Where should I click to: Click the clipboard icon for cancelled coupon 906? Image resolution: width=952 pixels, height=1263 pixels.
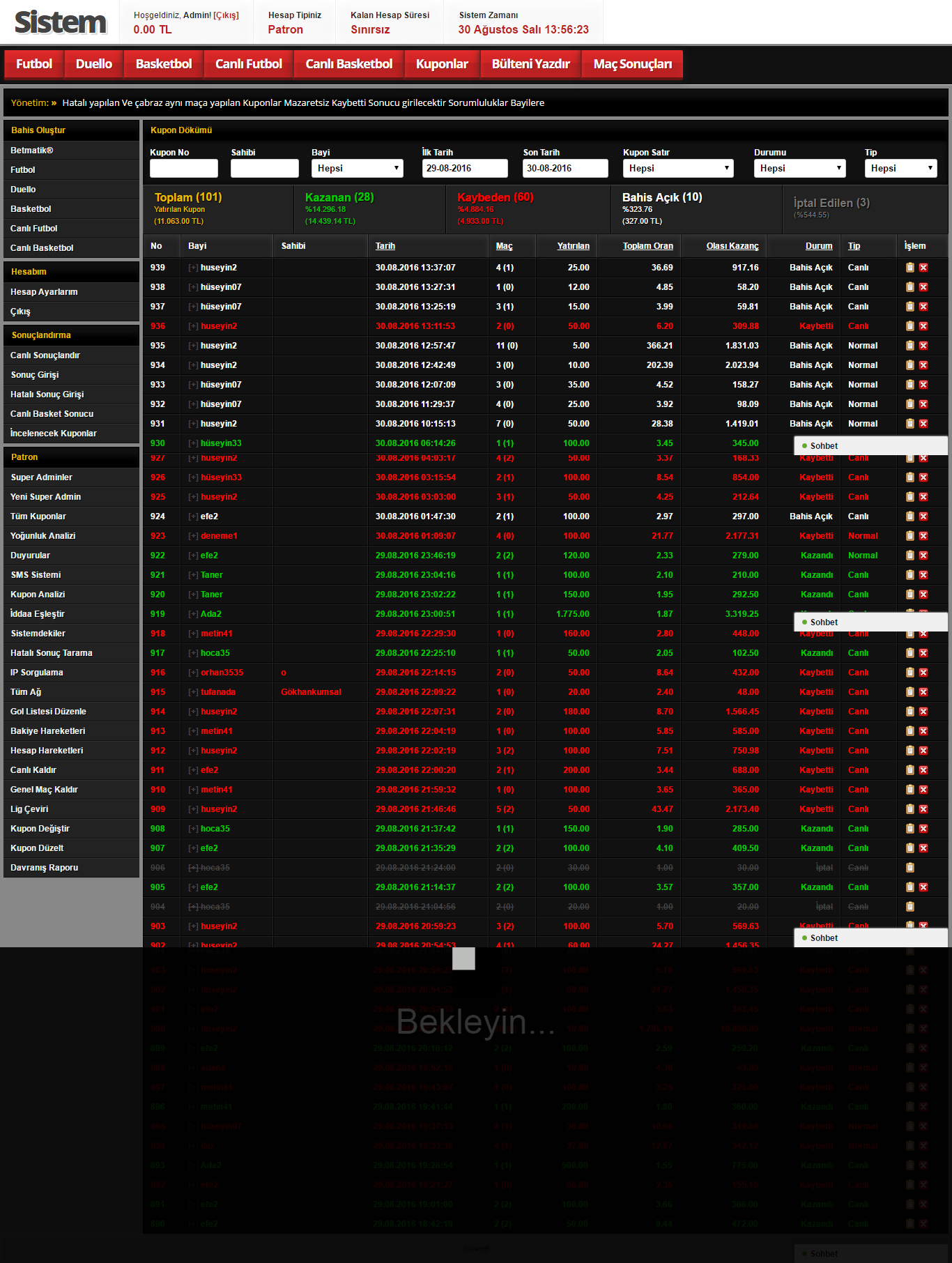[x=909, y=868]
